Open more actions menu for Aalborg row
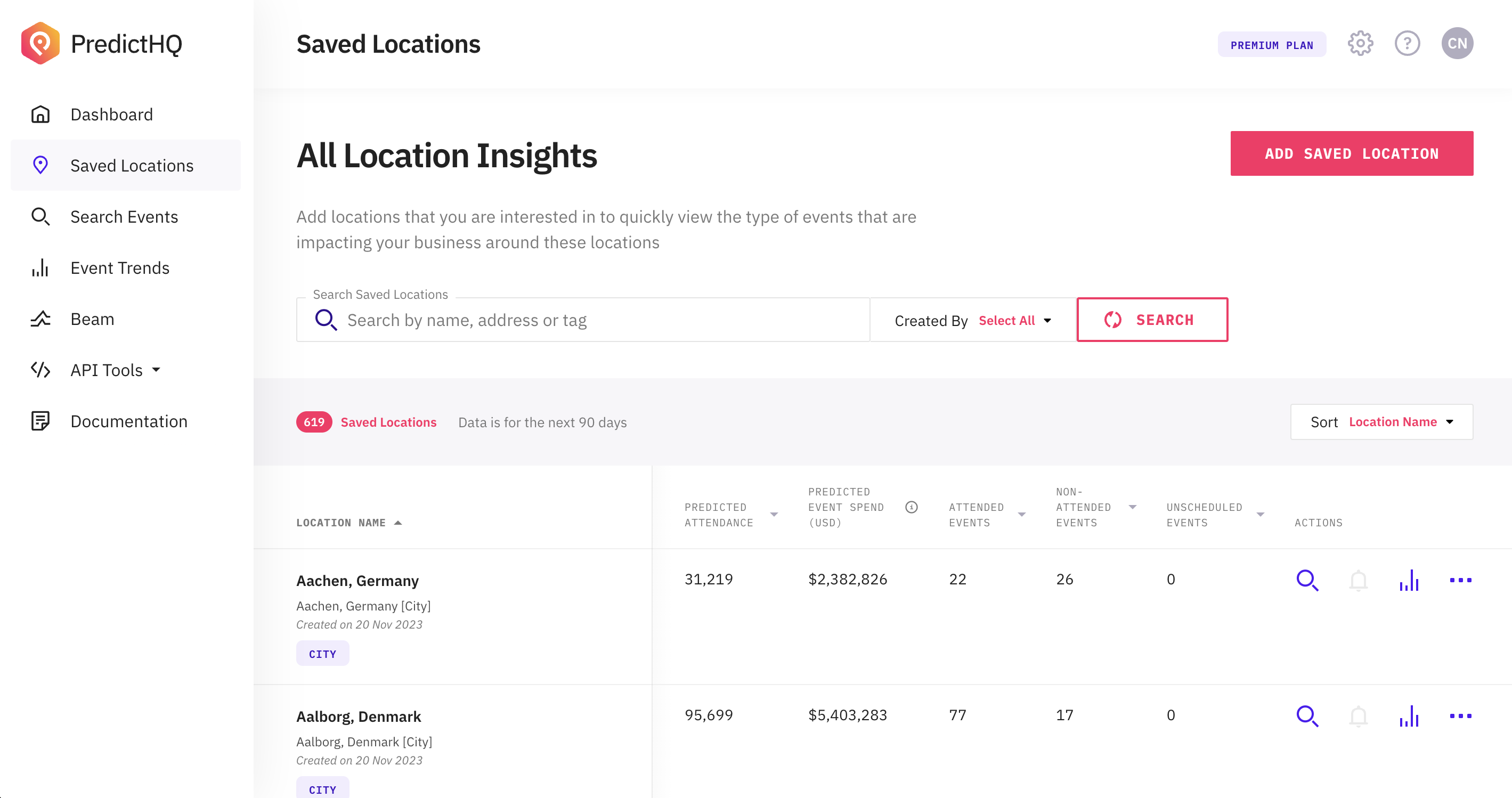The image size is (1512, 798). click(x=1460, y=715)
